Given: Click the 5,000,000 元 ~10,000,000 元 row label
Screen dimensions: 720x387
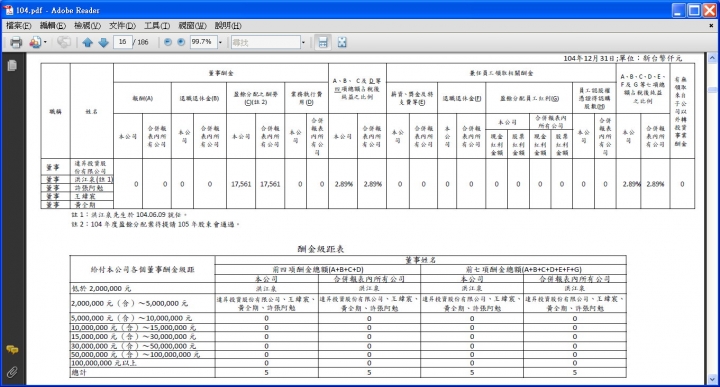Looking at the screenshot, I should pos(131,318).
